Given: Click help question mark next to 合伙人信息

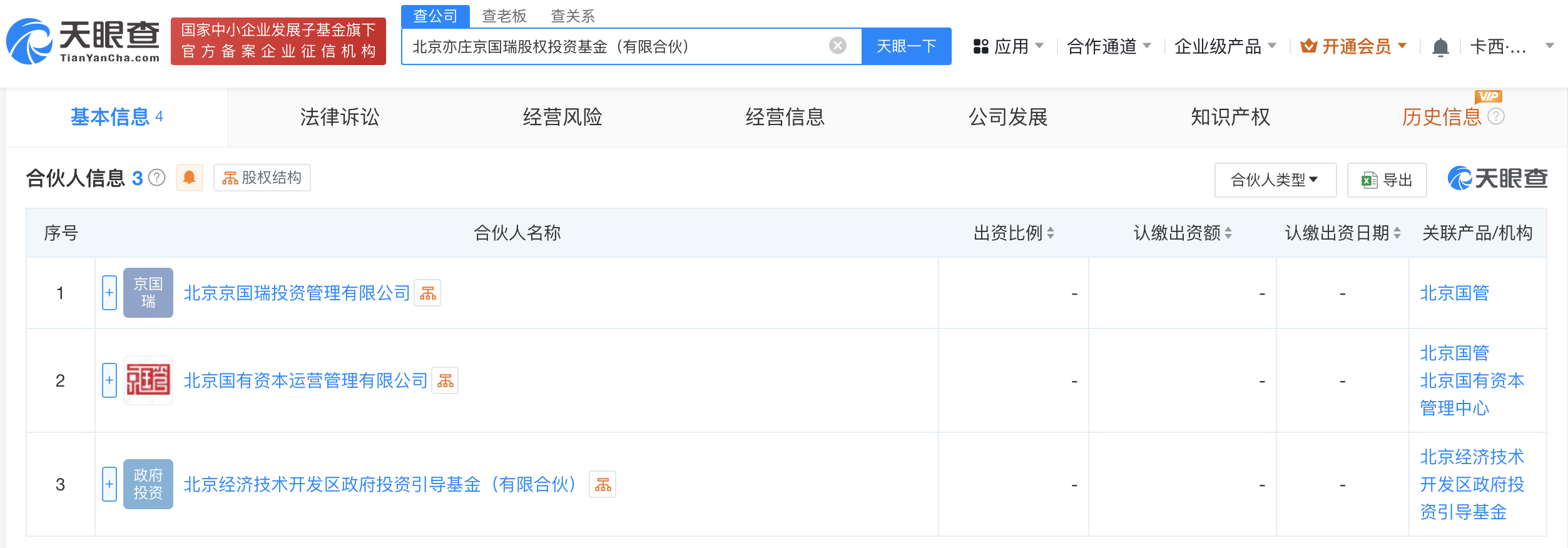Looking at the screenshot, I should [157, 178].
